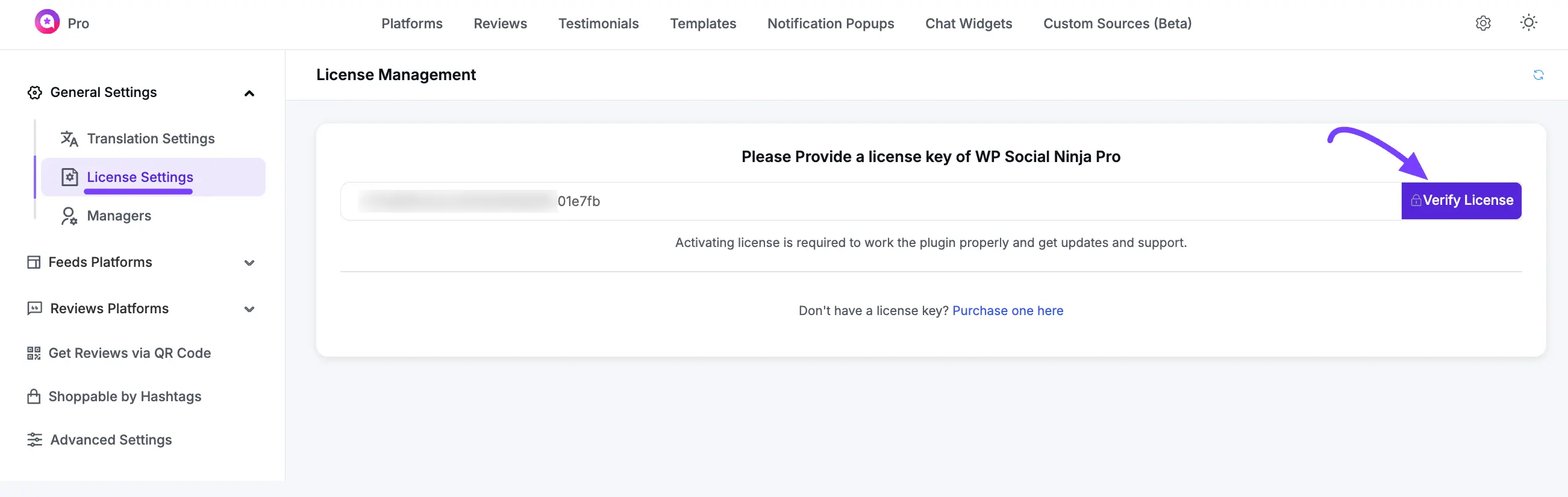Viewport: 1568px width, 497px height.
Task: Open the settings gear icon in header
Action: 1483,23
